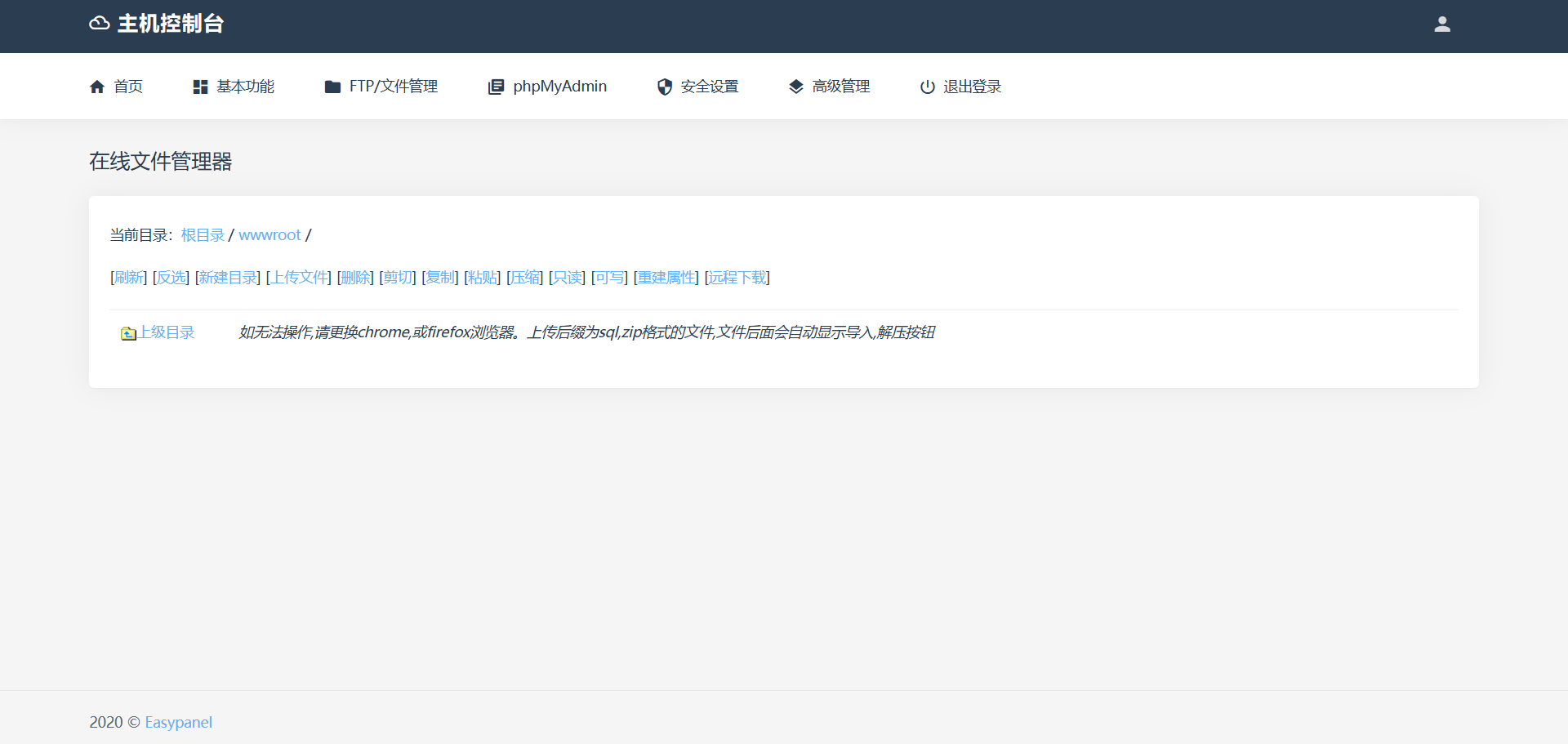Image resolution: width=1568 pixels, height=744 pixels.
Task: Click the layers icon beside 高级管理
Action: pos(796,87)
